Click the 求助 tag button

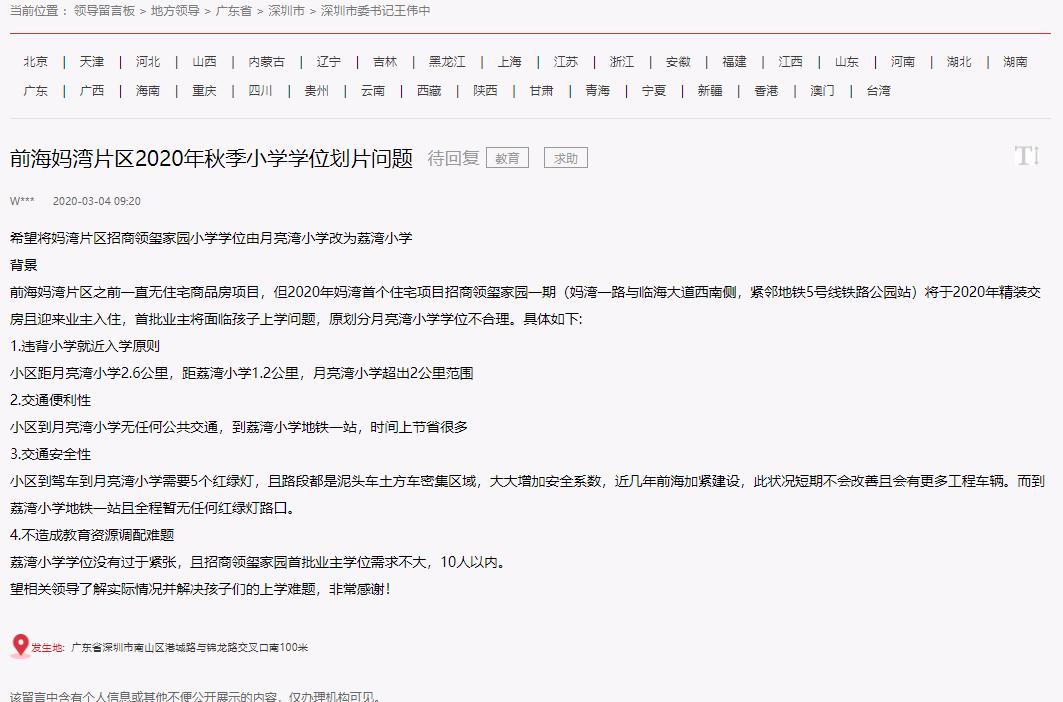[566, 157]
